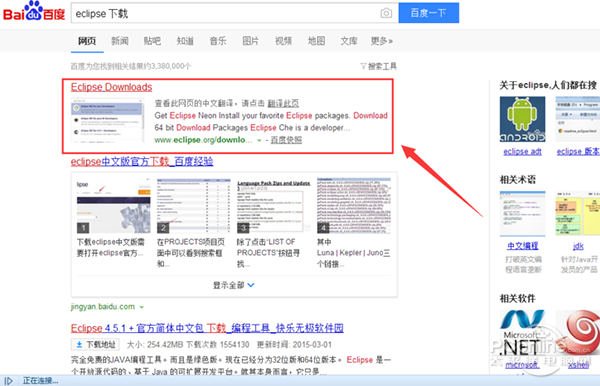Click the 百度一下 search button
Image resolution: width=600 pixels, height=386 pixels.
[x=429, y=13]
